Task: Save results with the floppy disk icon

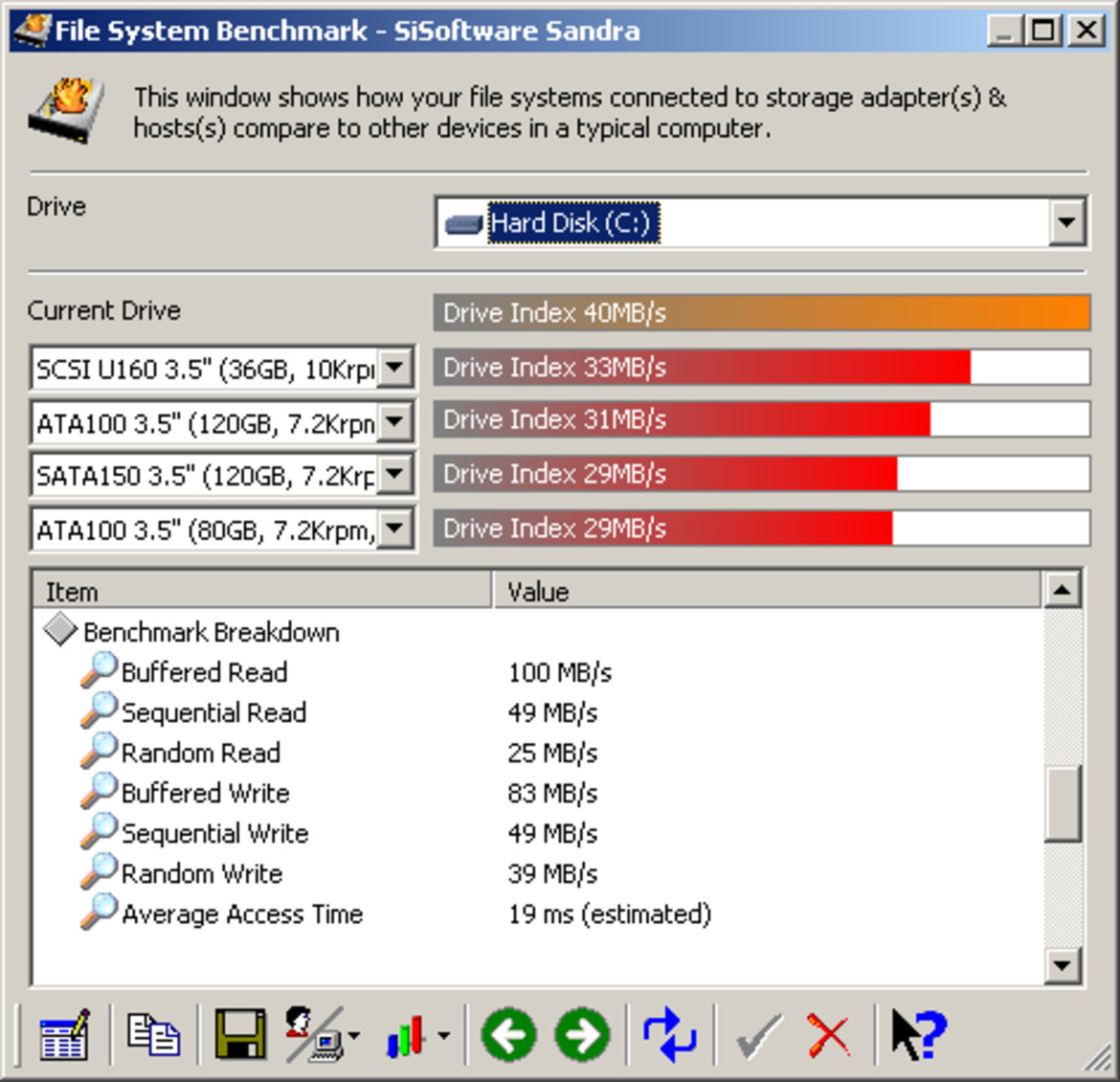Action: [240, 1035]
